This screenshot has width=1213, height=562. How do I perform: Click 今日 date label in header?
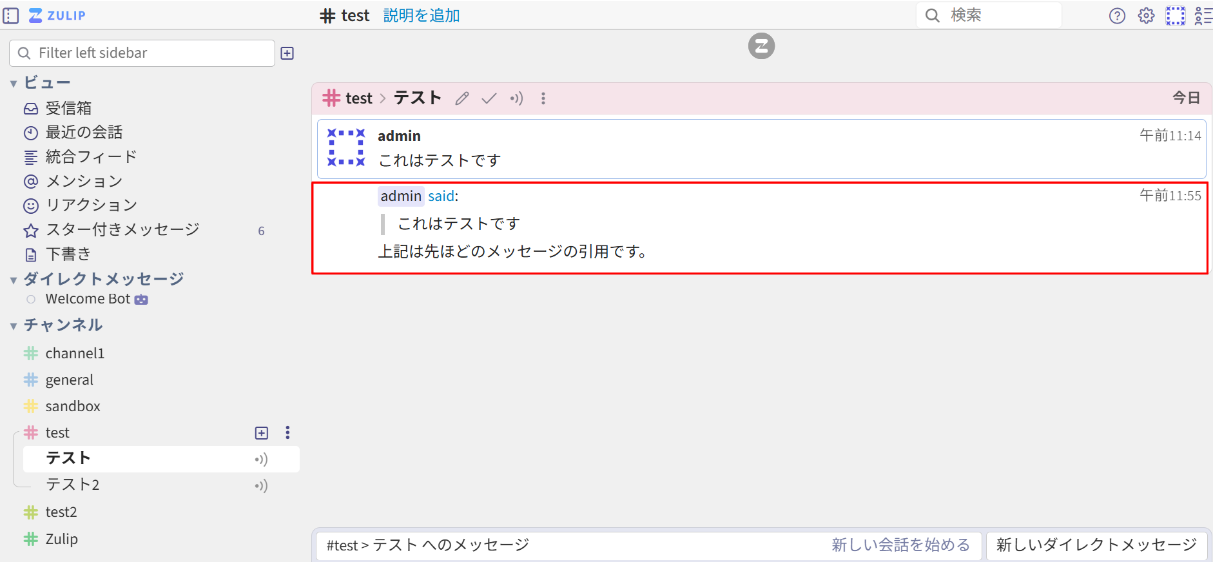click(1186, 98)
